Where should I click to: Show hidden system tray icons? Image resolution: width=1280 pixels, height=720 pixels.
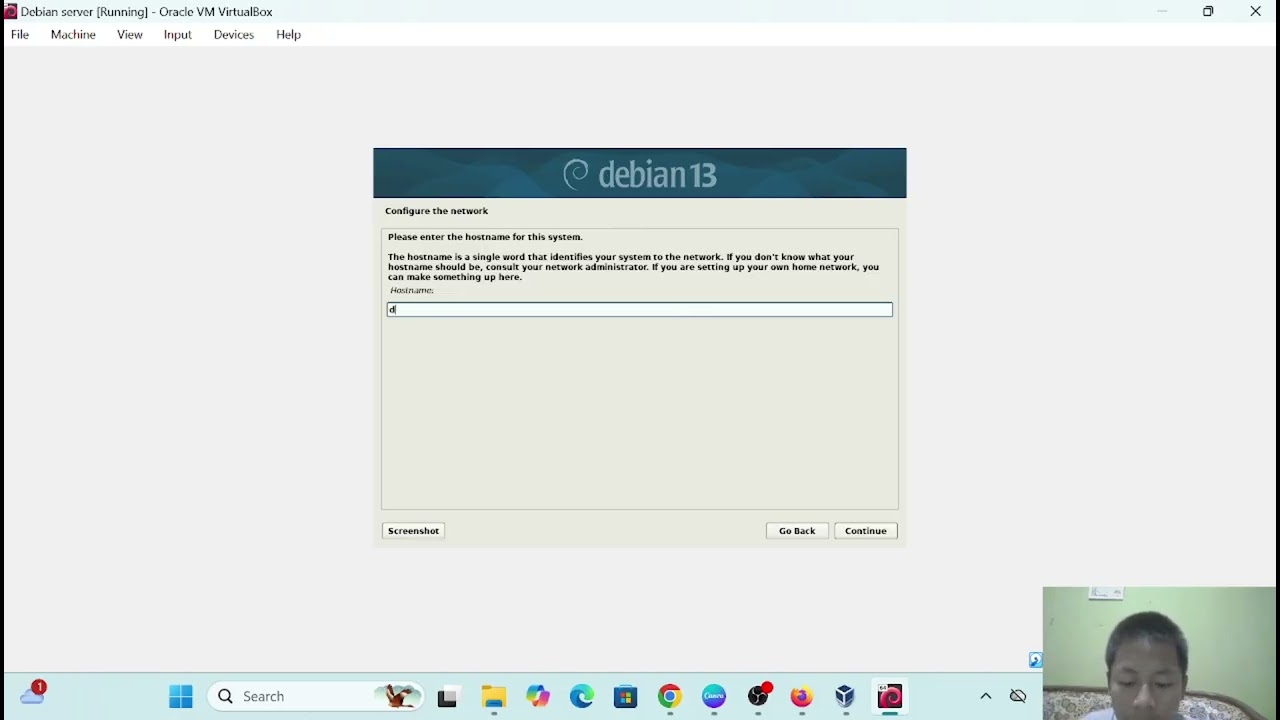coord(986,696)
